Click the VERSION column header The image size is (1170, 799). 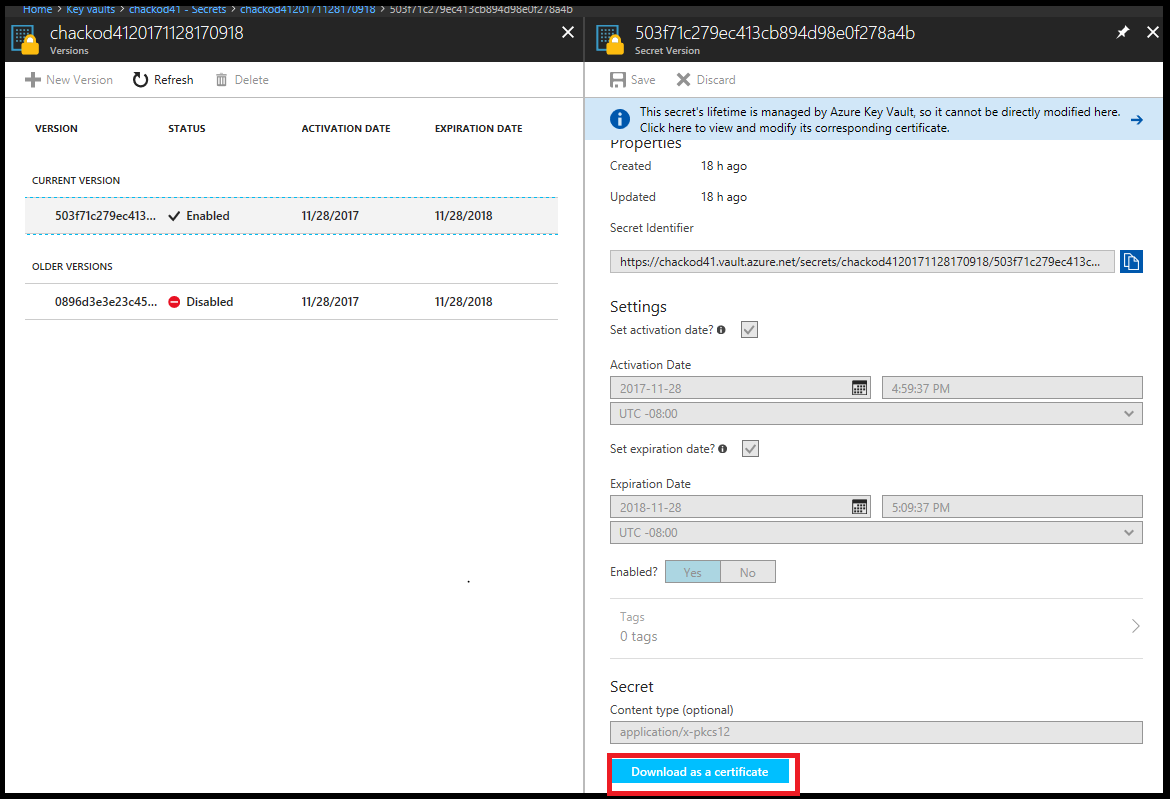click(56, 128)
